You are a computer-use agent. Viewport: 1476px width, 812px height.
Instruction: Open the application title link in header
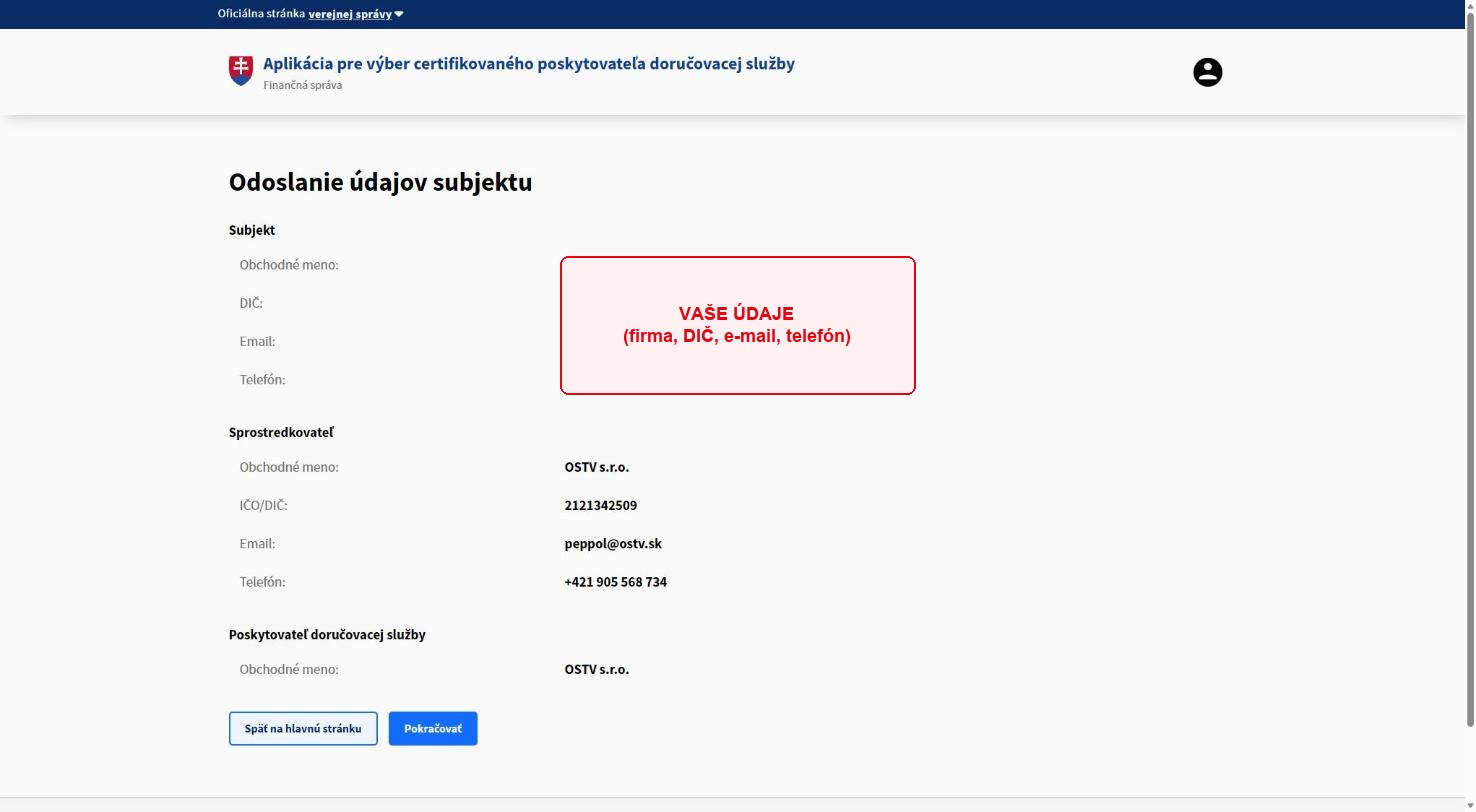(x=529, y=64)
